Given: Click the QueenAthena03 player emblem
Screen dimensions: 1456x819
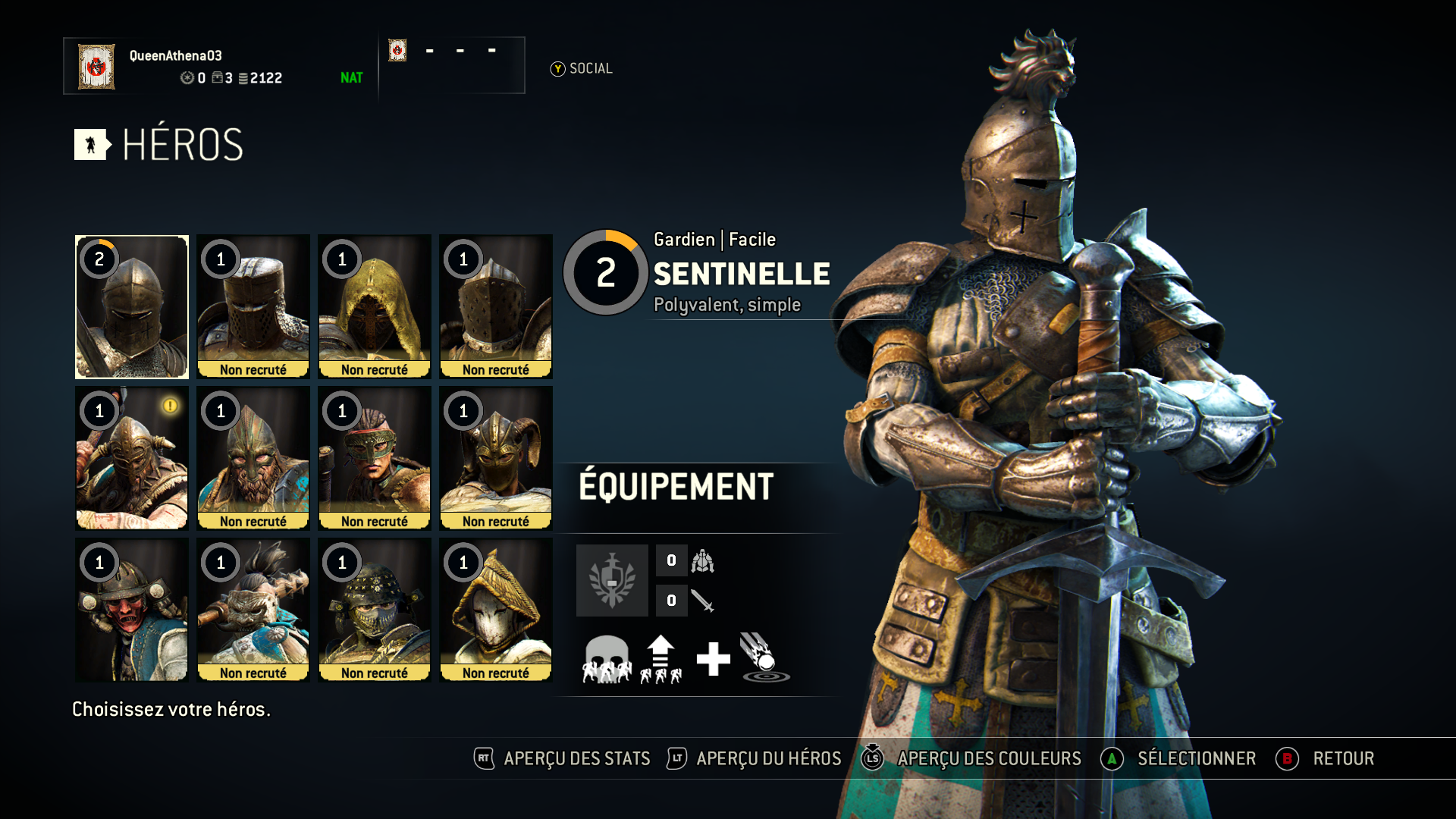Looking at the screenshot, I should coord(96,67).
